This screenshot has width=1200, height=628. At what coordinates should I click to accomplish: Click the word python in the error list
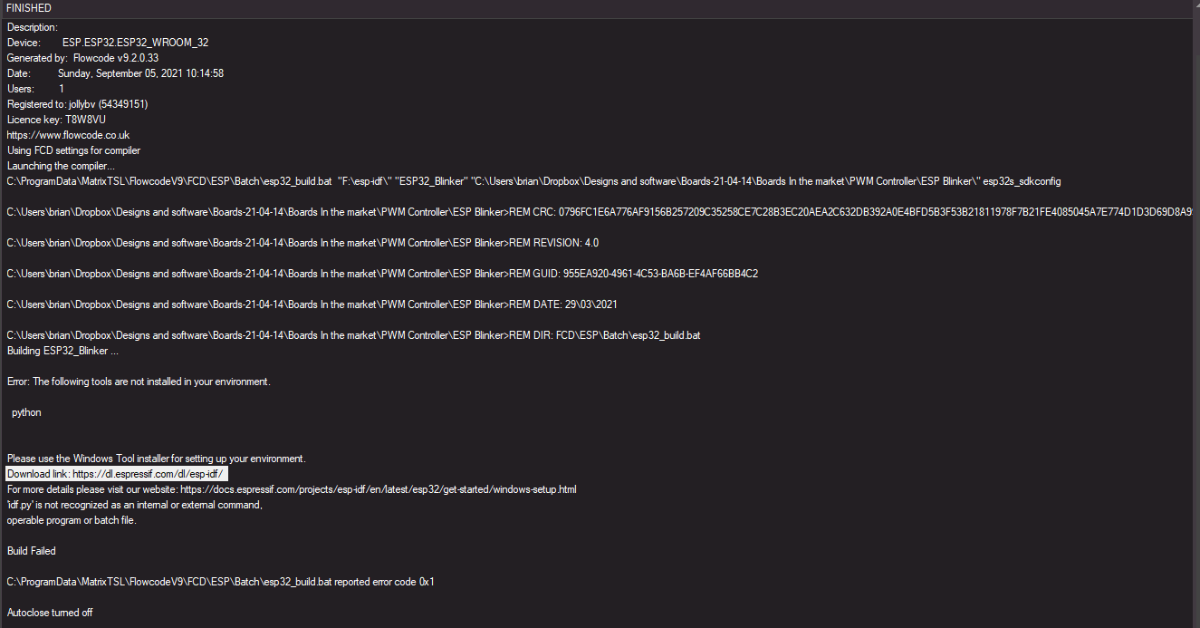click(27, 412)
